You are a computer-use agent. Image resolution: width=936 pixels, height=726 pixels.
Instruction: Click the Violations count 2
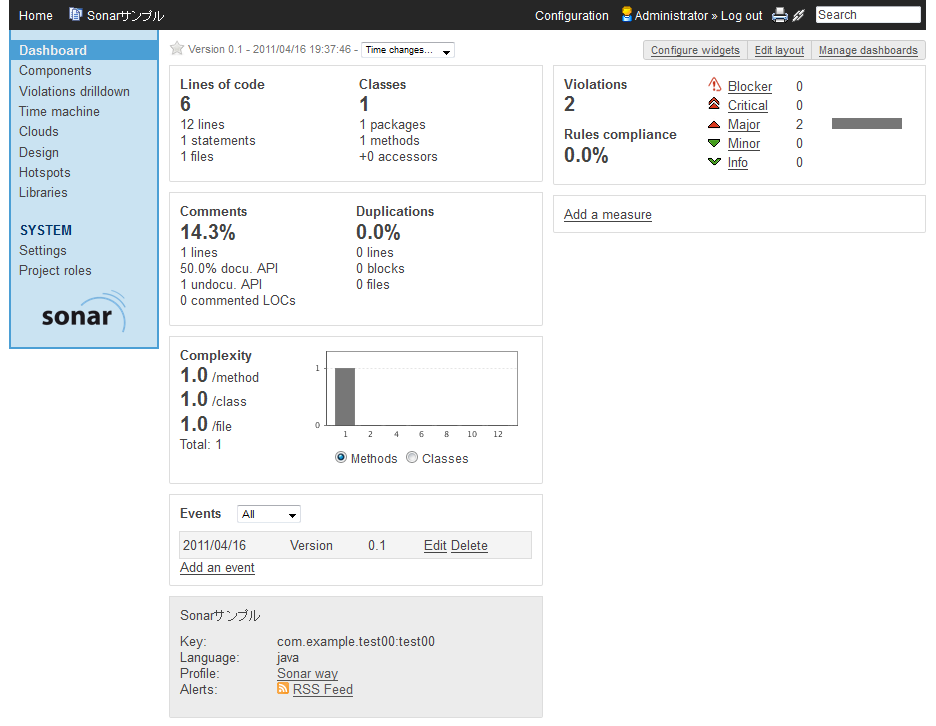pyautogui.click(x=569, y=104)
